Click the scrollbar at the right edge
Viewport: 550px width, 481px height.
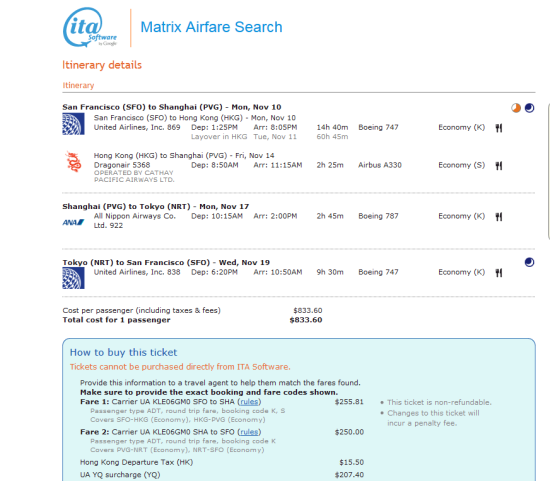tap(548, 172)
